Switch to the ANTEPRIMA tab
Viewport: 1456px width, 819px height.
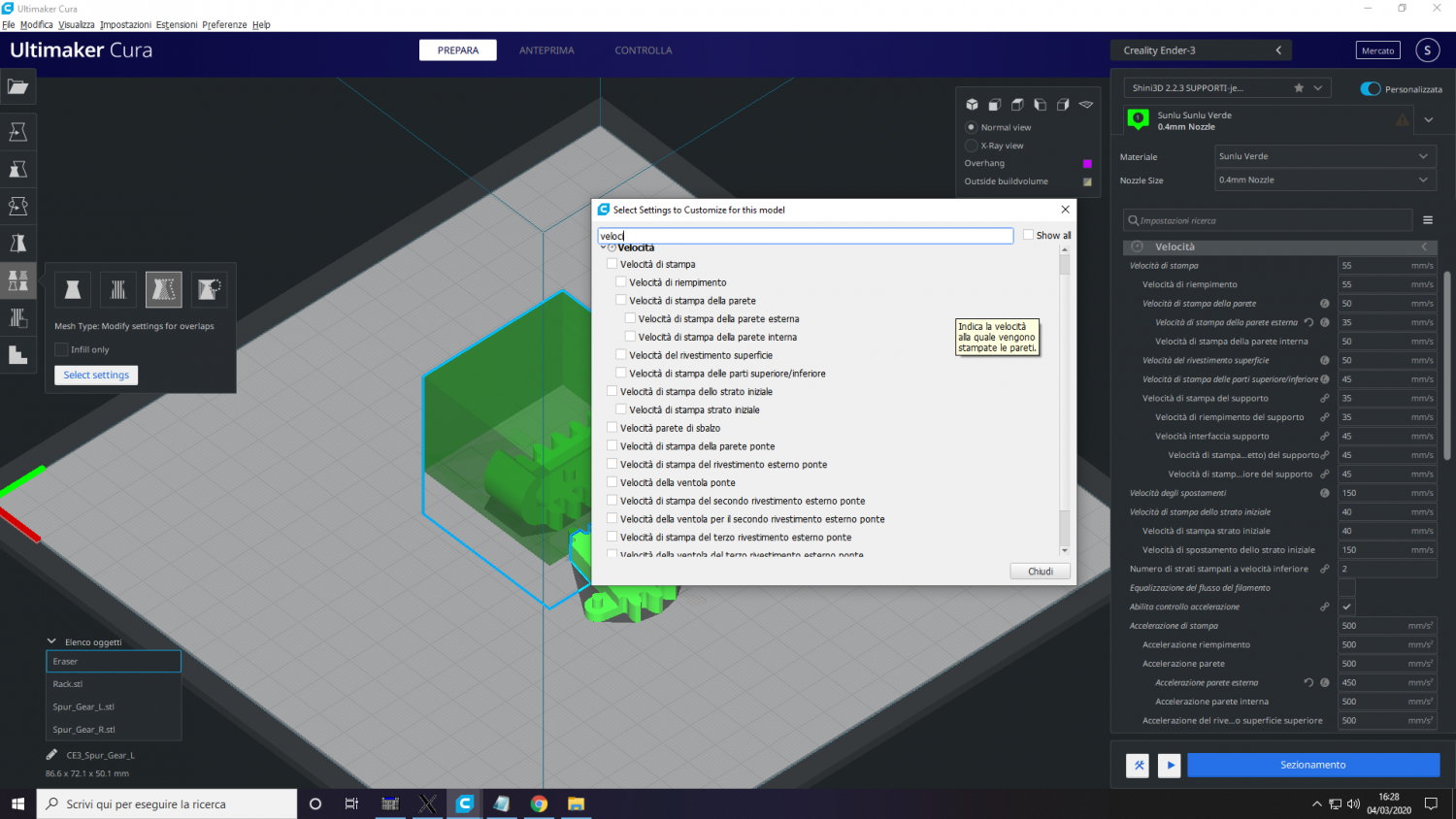click(546, 50)
